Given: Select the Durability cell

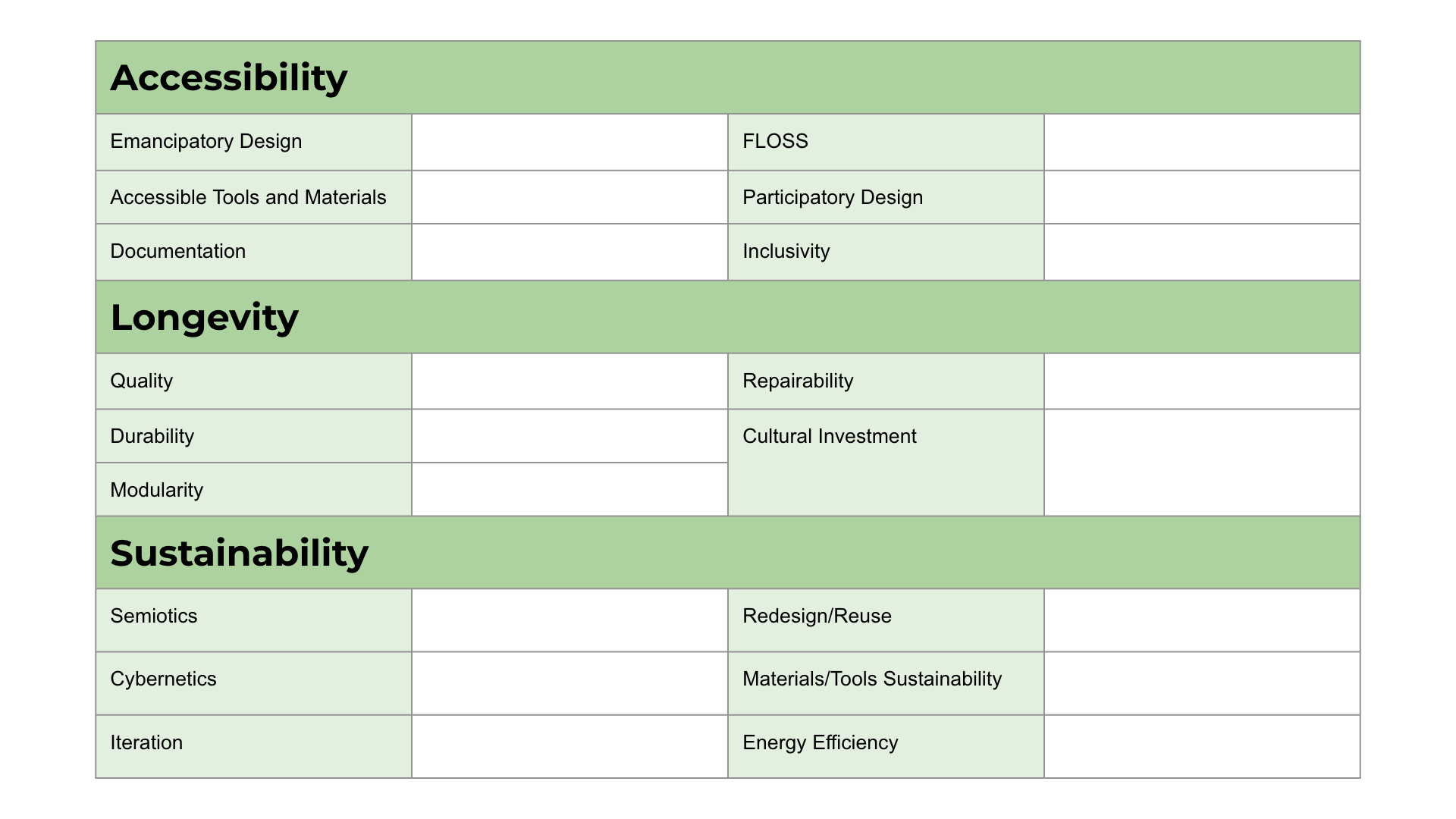Looking at the screenshot, I should (254, 436).
